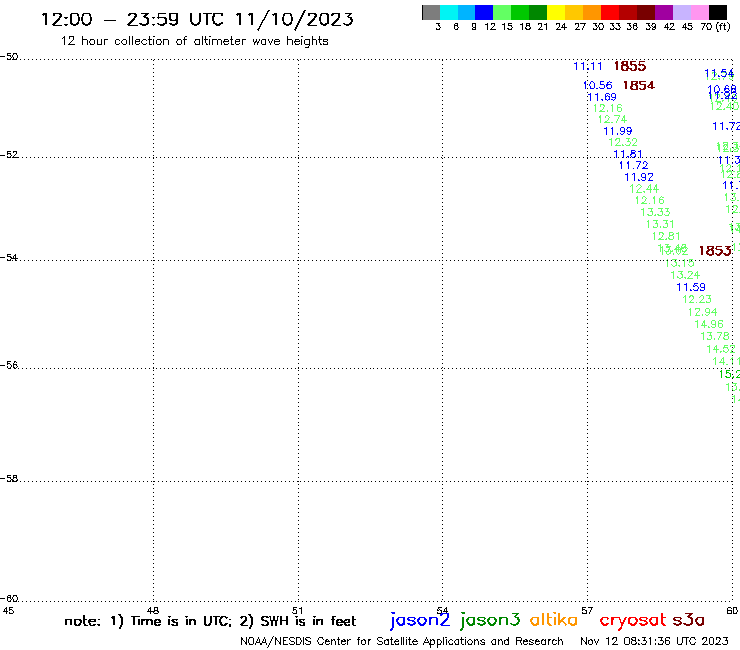Click the 14.96 wave height reading
The image size is (740, 650).
pyautogui.click(x=708, y=324)
